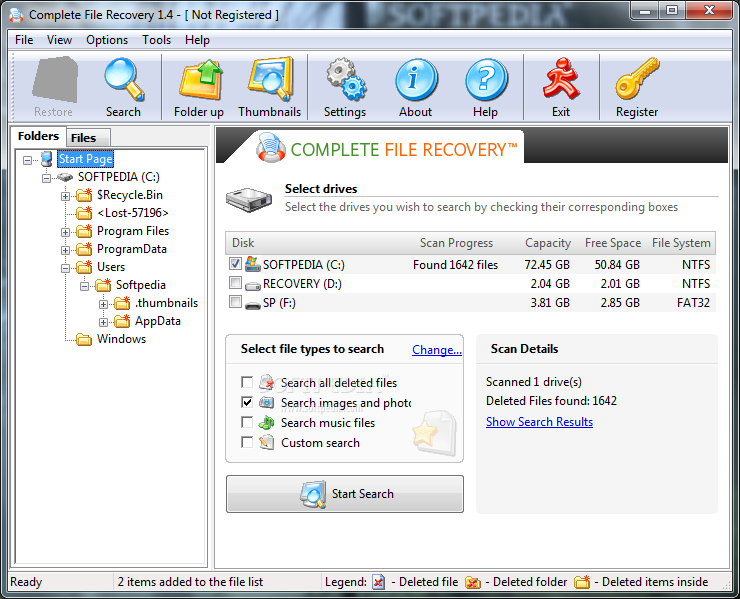The image size is (740, 599).
Task: Expand the ProgramData tree node
Action: tap(65, 250)
